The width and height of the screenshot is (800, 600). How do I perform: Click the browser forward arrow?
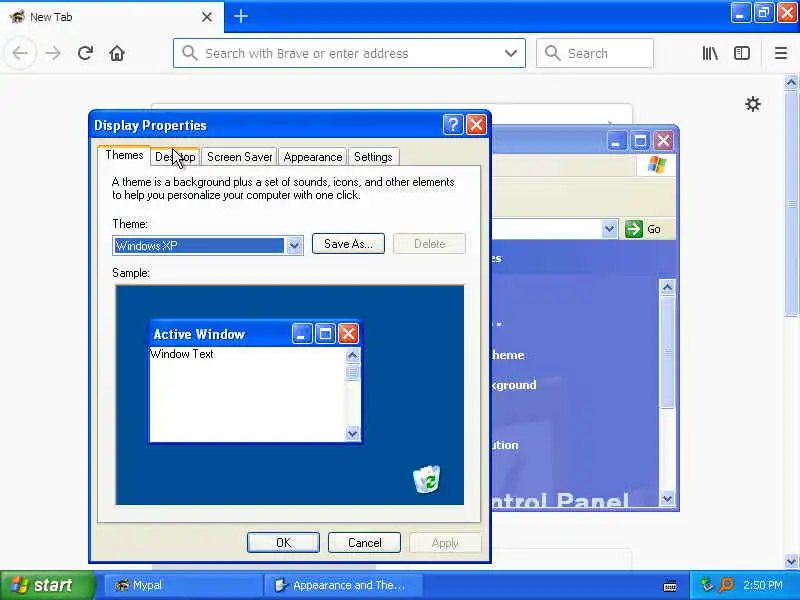[53, 53]
